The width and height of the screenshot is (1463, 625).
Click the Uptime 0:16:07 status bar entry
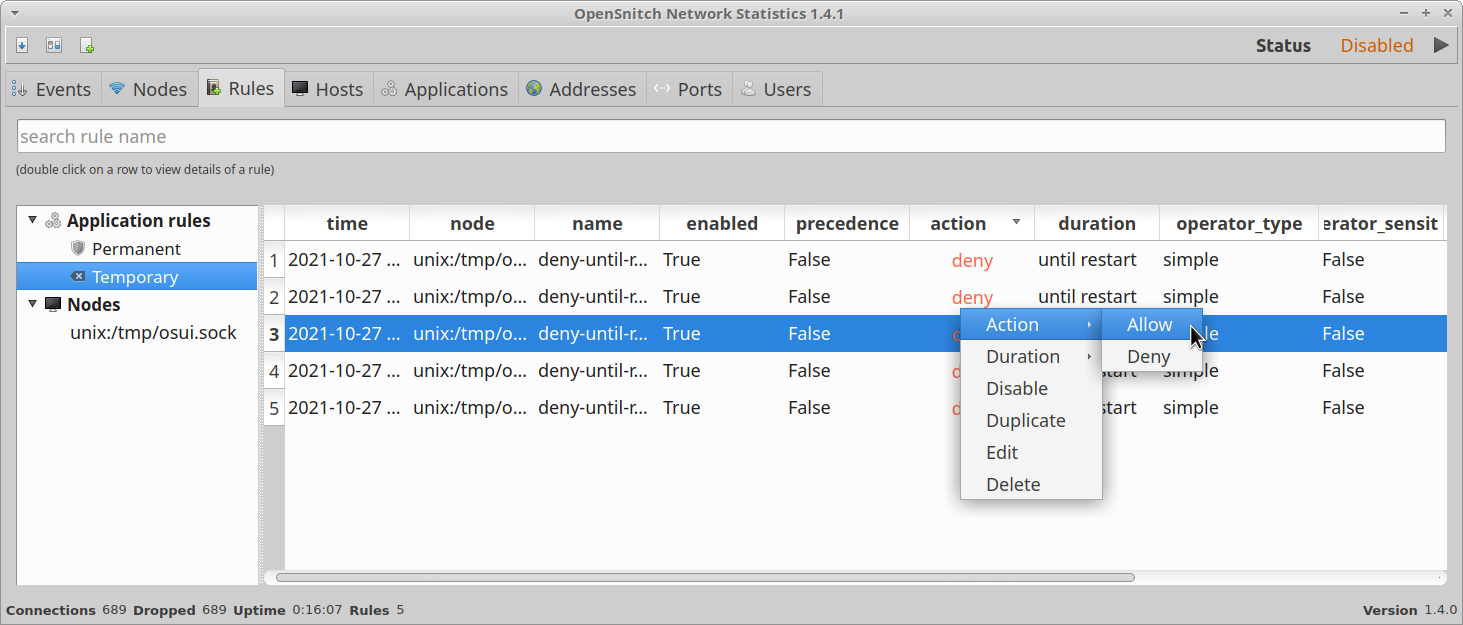point(288,610)
